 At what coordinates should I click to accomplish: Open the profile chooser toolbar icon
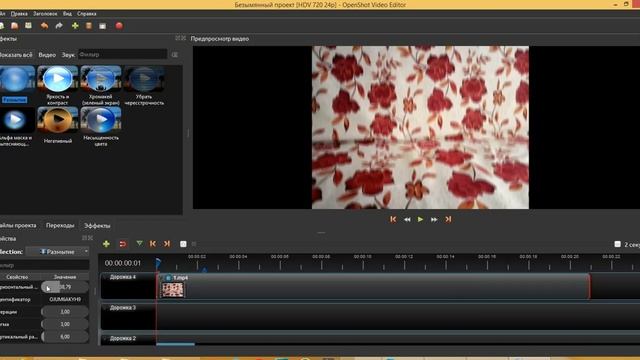tap(89, 26)
